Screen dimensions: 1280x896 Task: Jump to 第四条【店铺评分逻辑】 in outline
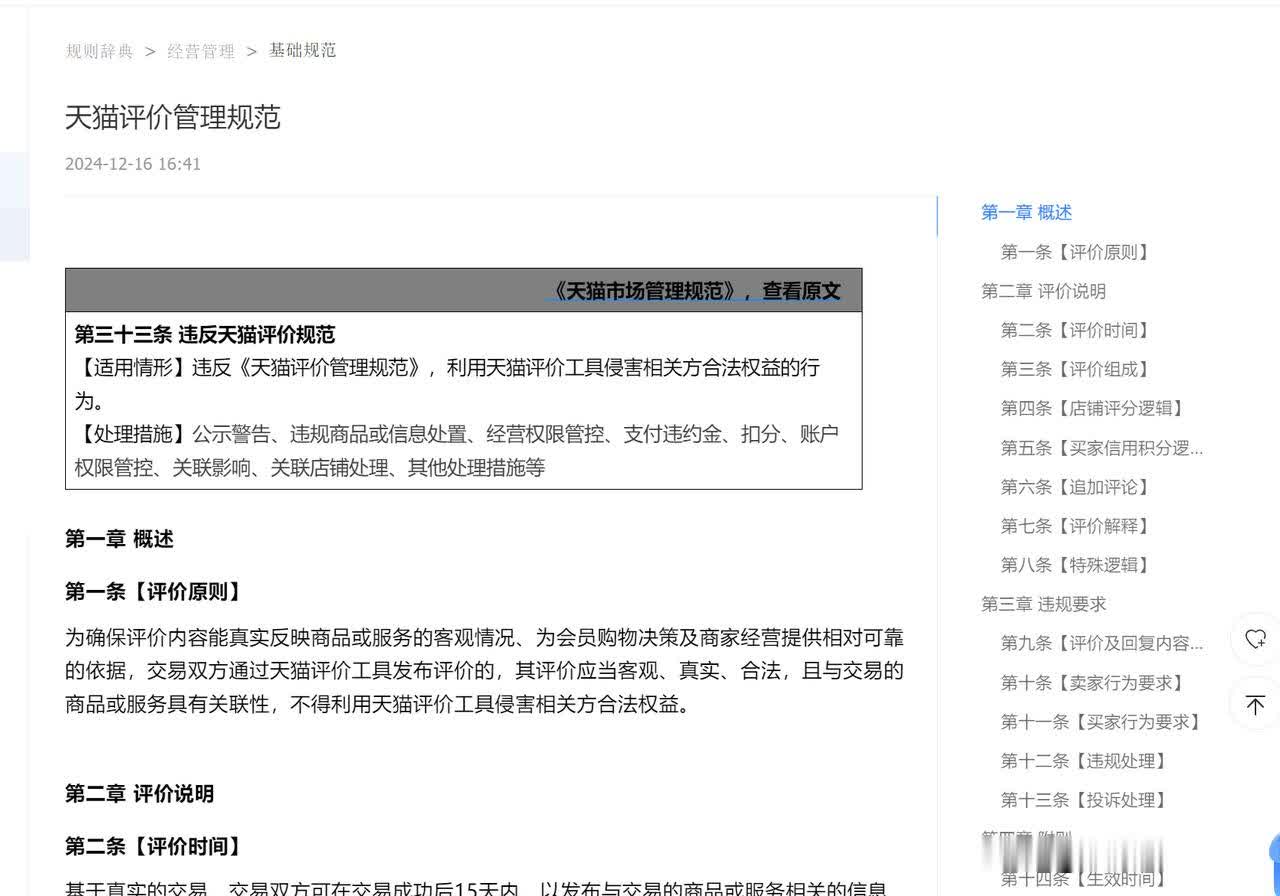1093,408
